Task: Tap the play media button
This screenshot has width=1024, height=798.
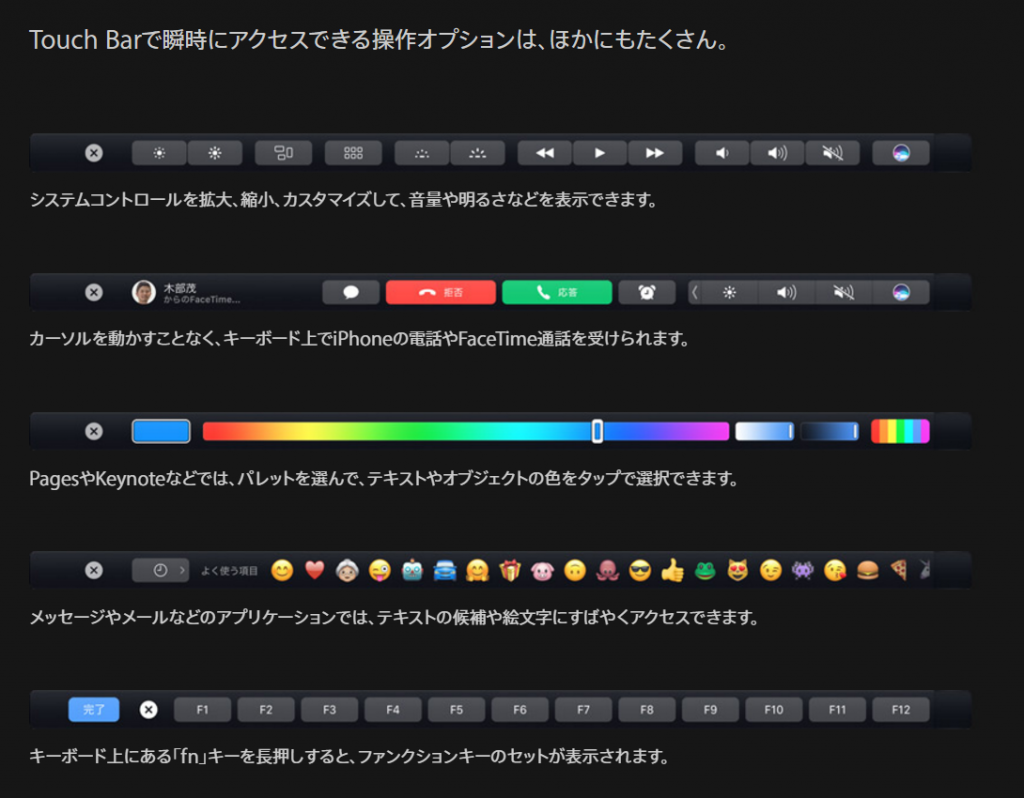Action: coord(600,153)
